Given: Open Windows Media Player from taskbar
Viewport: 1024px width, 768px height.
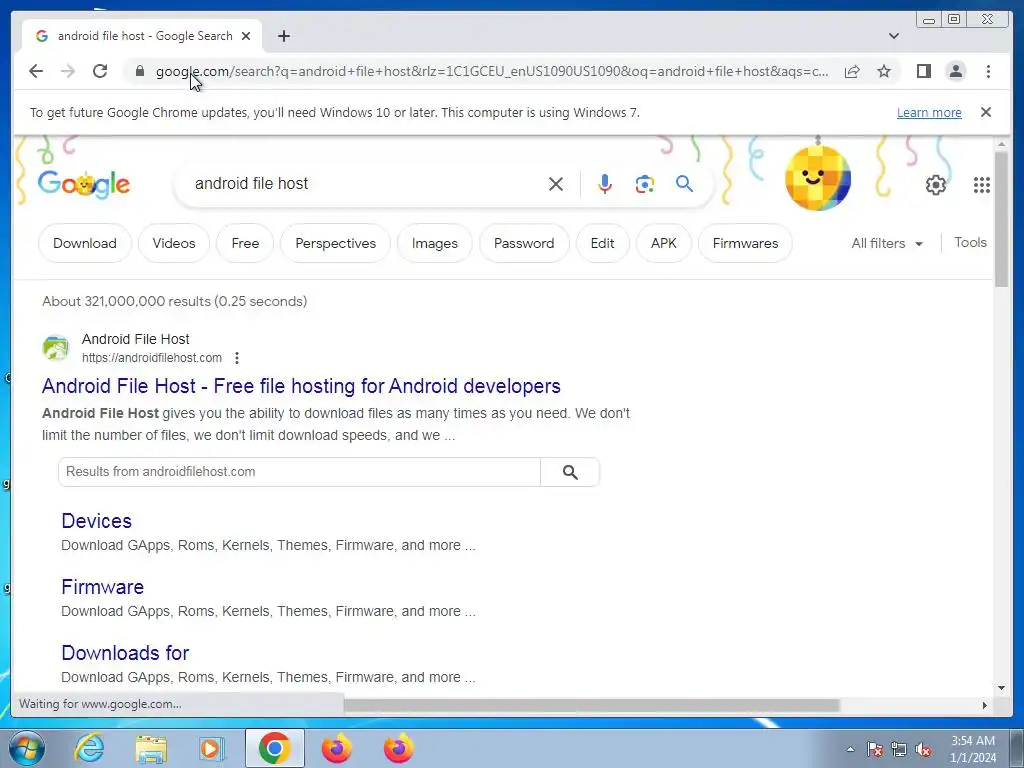Looking at the screenshot, I should tap(212, 748).
